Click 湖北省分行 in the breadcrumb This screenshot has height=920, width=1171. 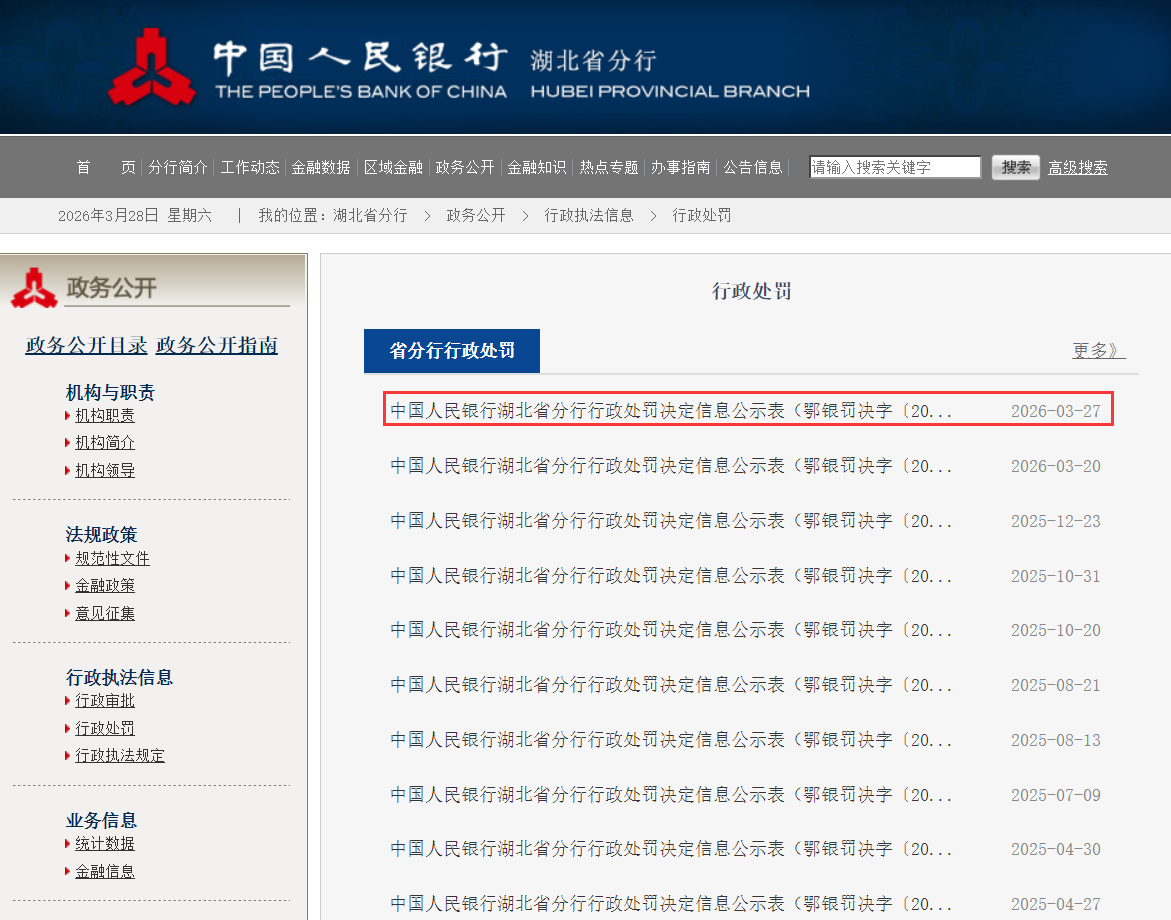[x=370, y=216]
